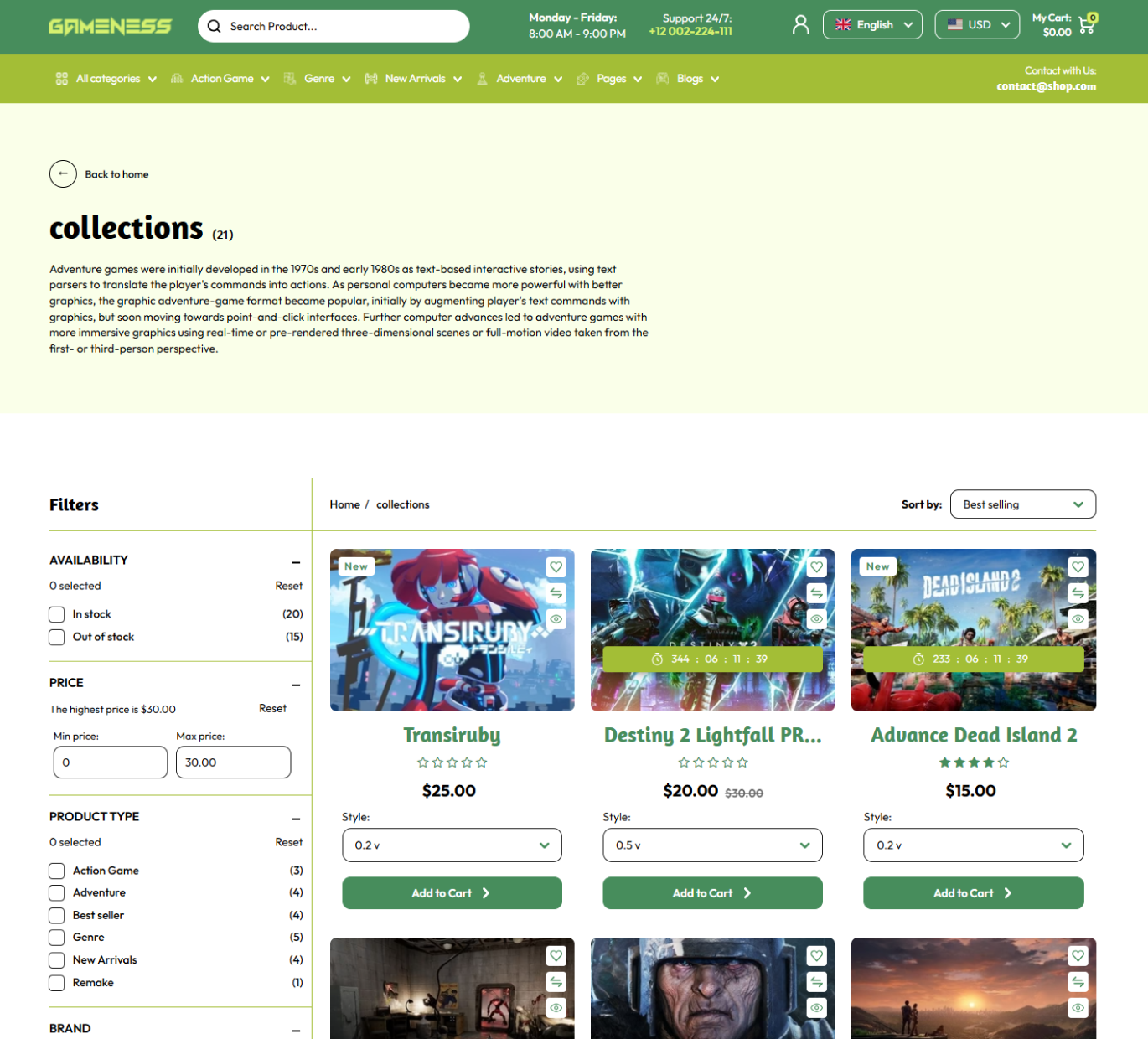Click Transiruby star rating
The image size is (1148, 1039).
coord(452,762)
